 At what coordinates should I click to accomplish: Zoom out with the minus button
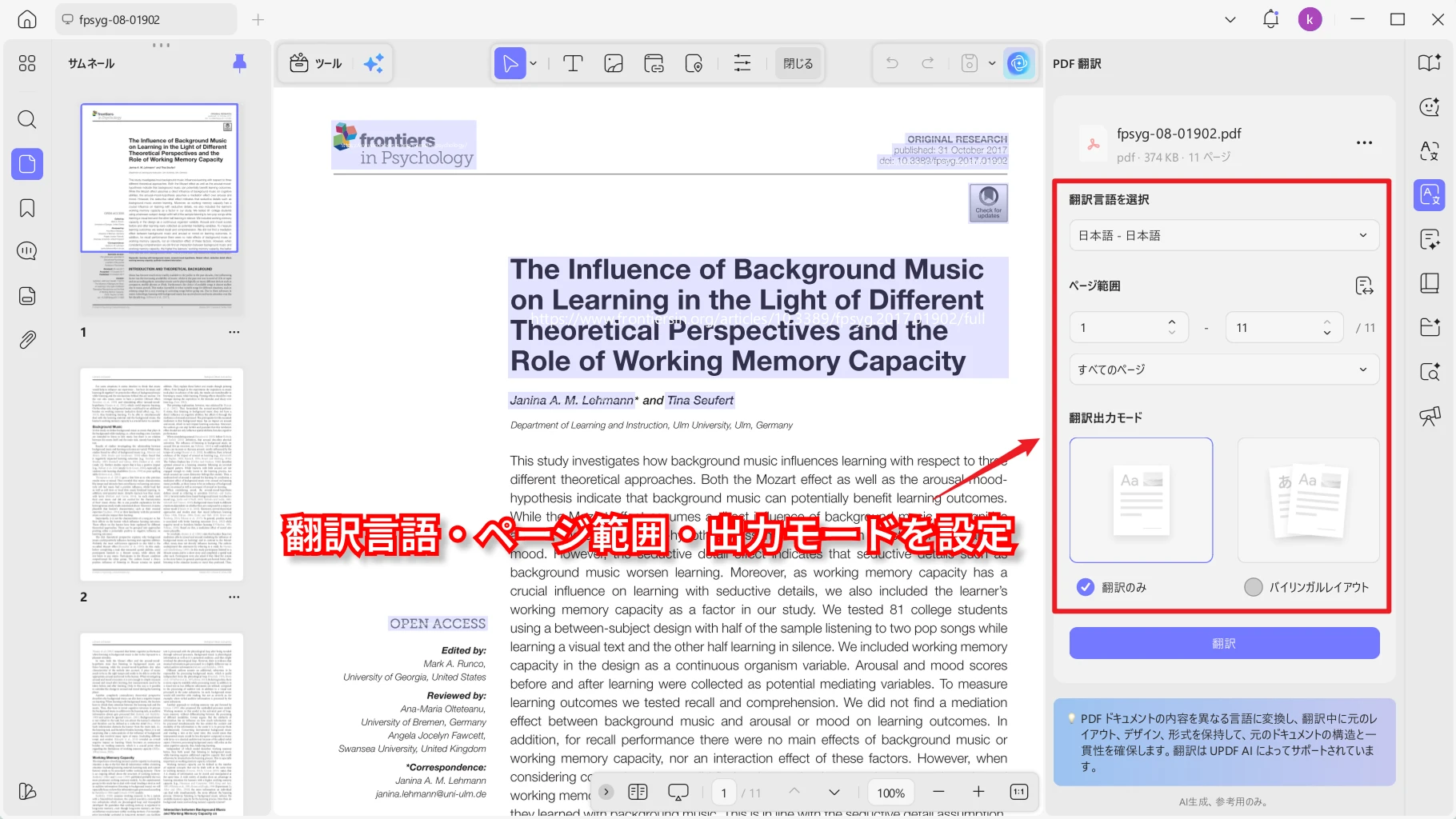click(938, 792)
